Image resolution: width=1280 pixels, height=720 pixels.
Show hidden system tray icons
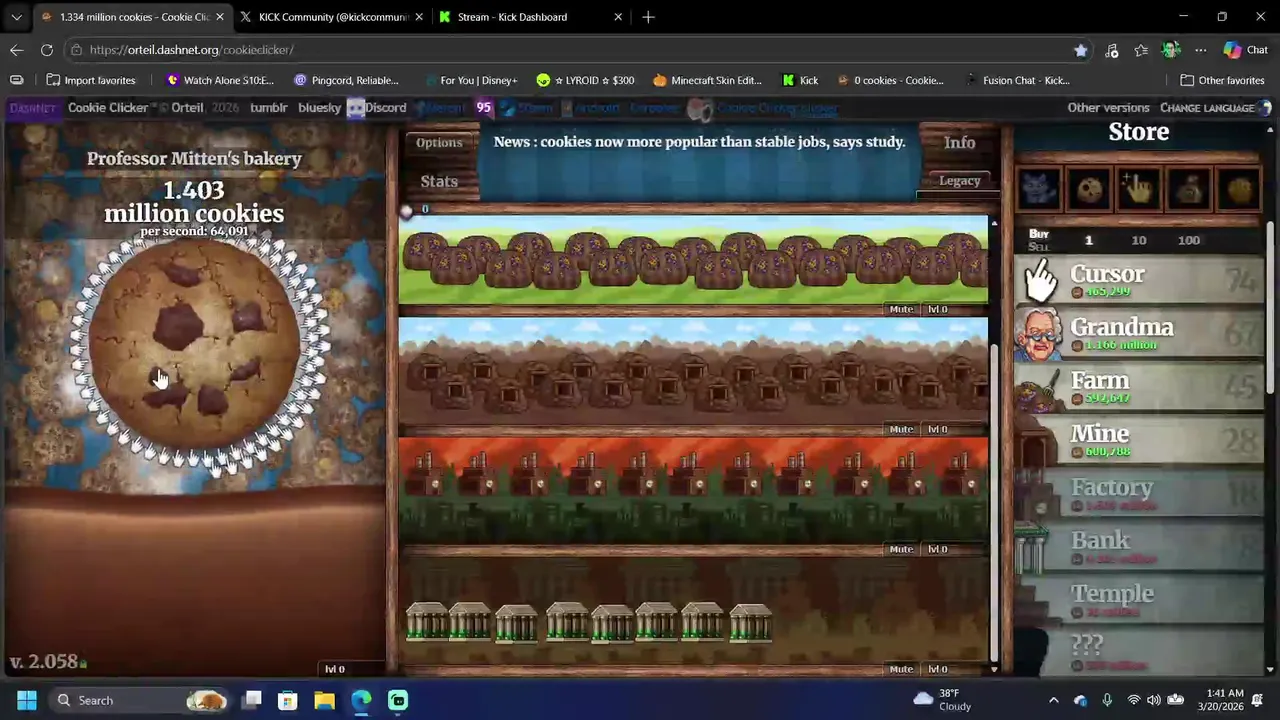coord(1053,700)
